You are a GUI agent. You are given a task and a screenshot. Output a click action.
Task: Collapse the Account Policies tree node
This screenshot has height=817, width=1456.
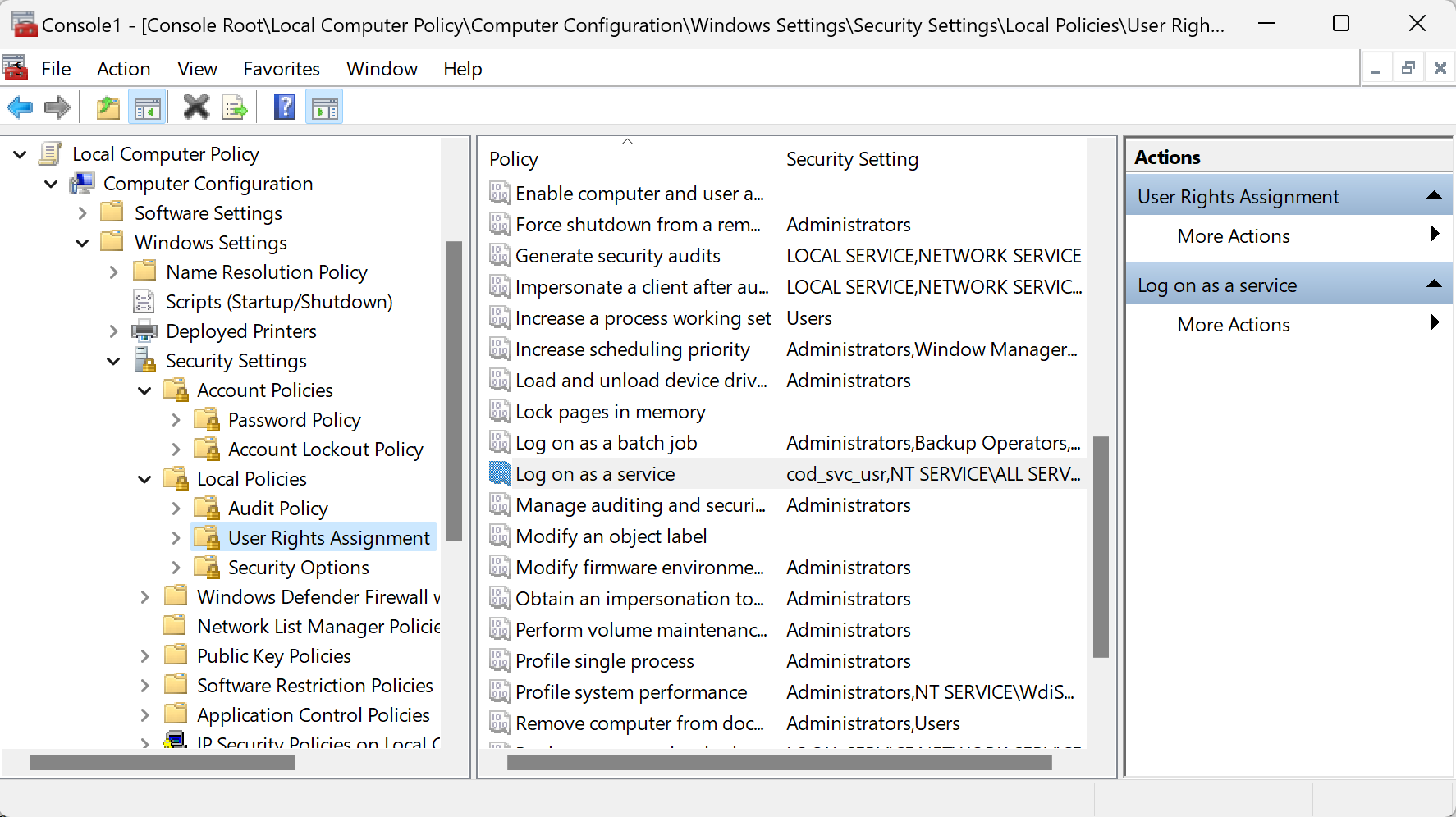(144, 390)
